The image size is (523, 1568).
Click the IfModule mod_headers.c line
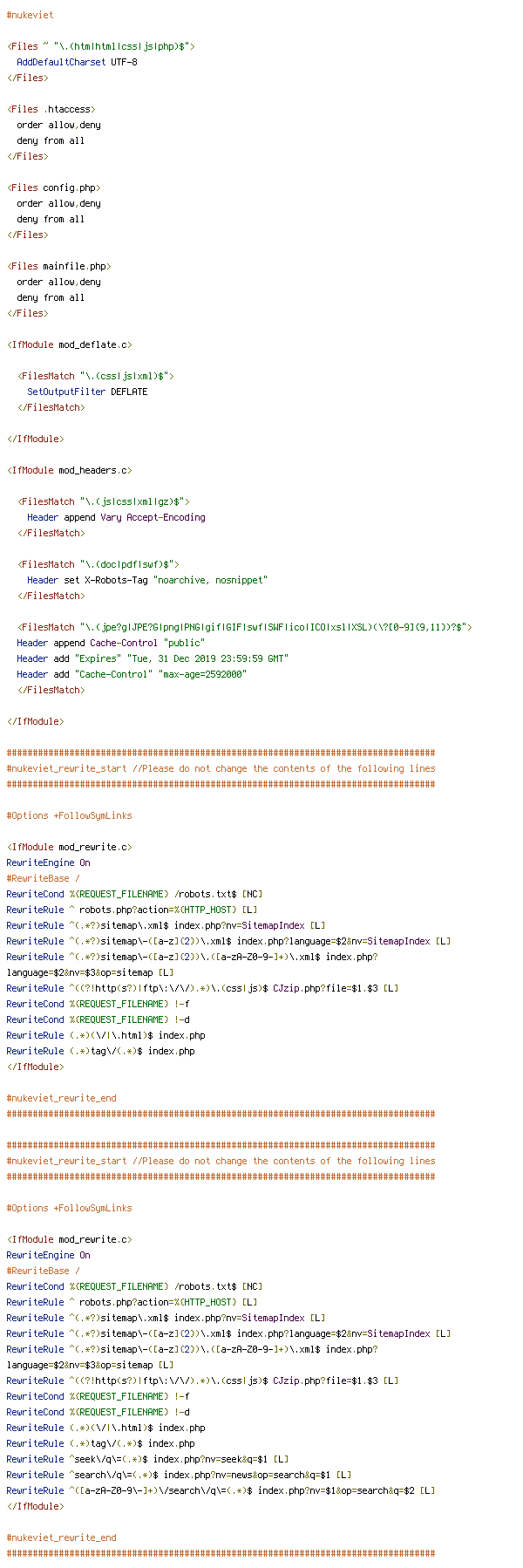[69, 470]
